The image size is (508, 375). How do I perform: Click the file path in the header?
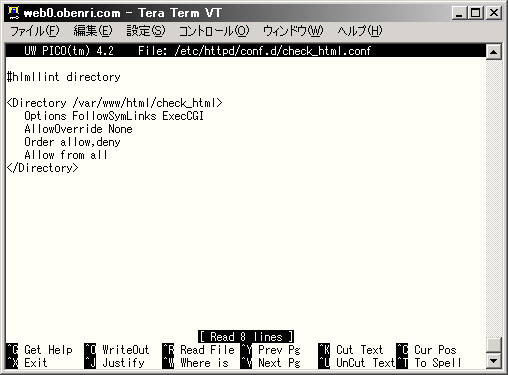point(273,51)
